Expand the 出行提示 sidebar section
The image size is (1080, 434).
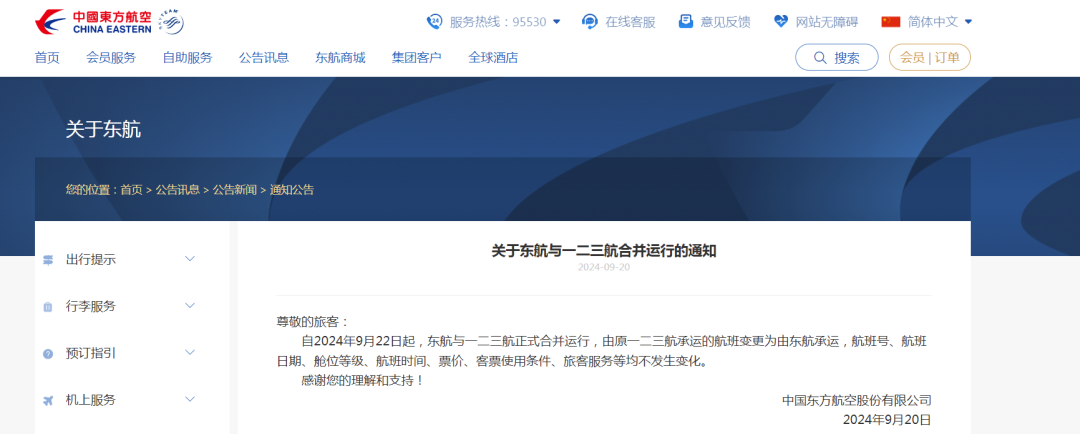[x=190, y=259]
